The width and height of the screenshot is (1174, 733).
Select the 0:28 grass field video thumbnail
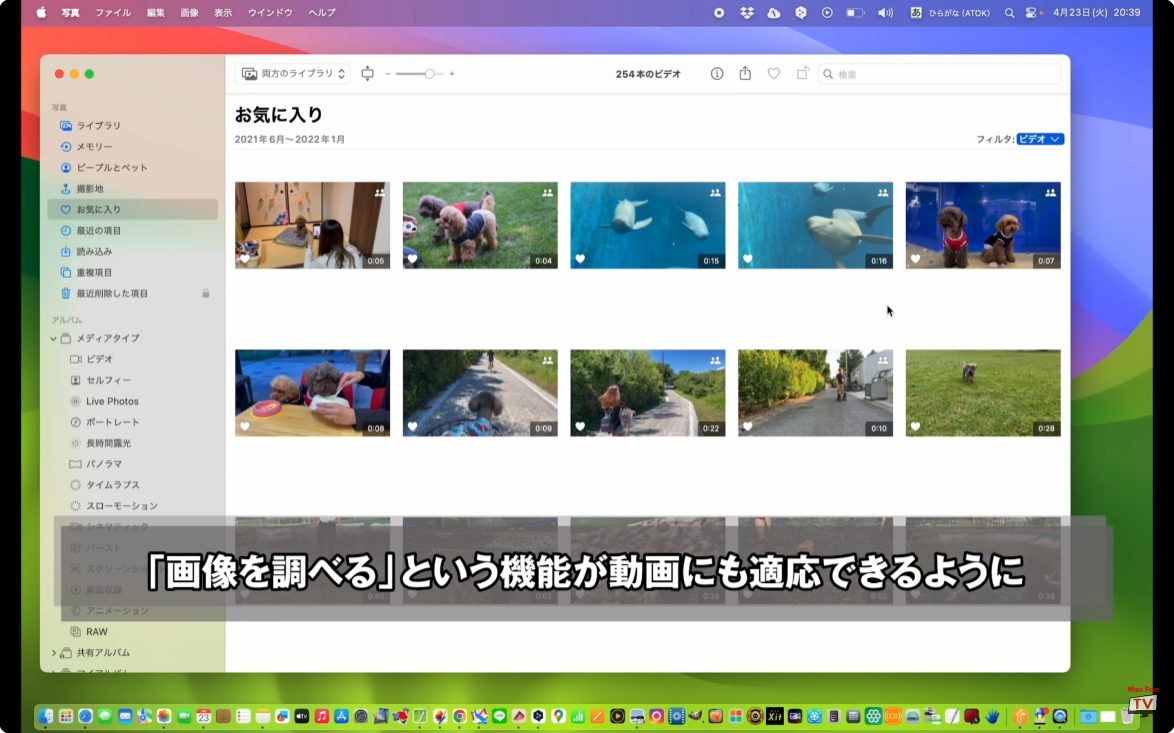pos(983,393)
